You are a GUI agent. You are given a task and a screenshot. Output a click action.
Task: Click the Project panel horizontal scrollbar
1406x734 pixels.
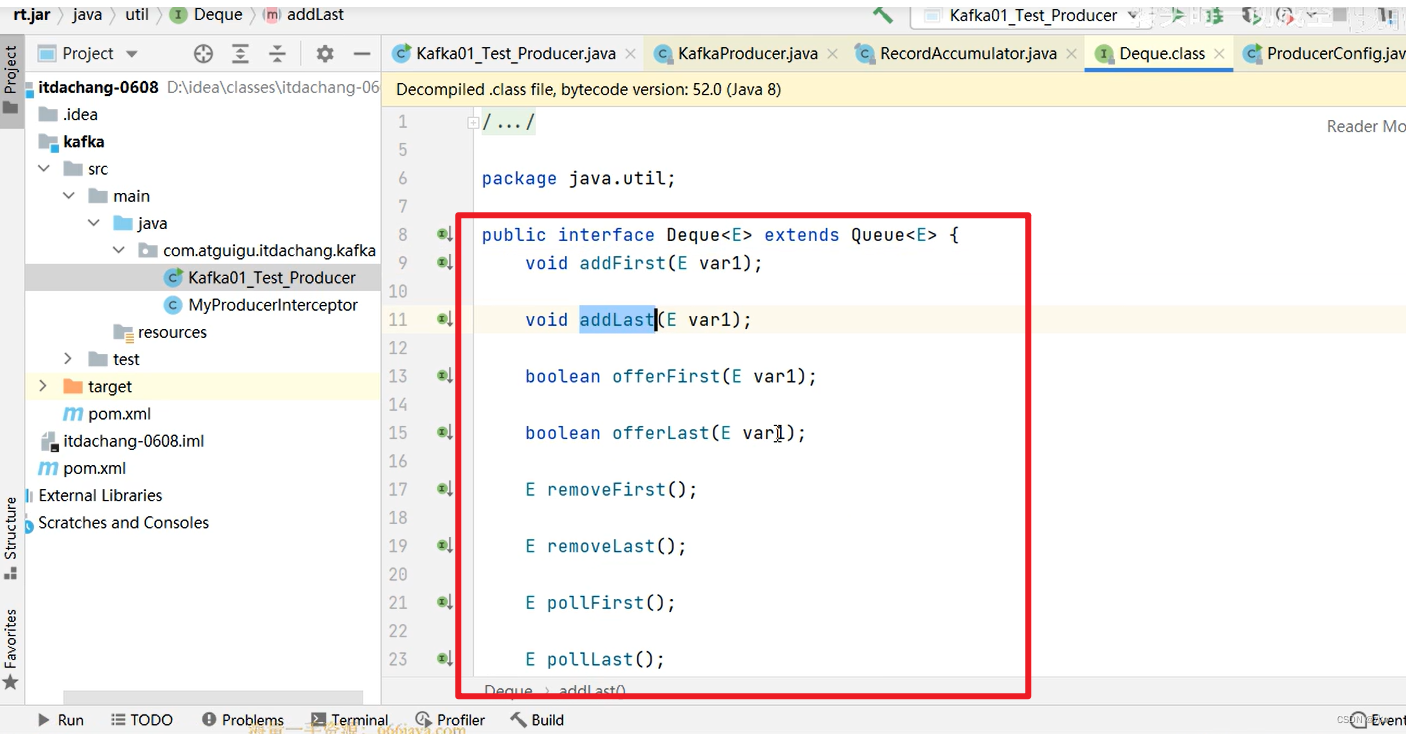212,697
